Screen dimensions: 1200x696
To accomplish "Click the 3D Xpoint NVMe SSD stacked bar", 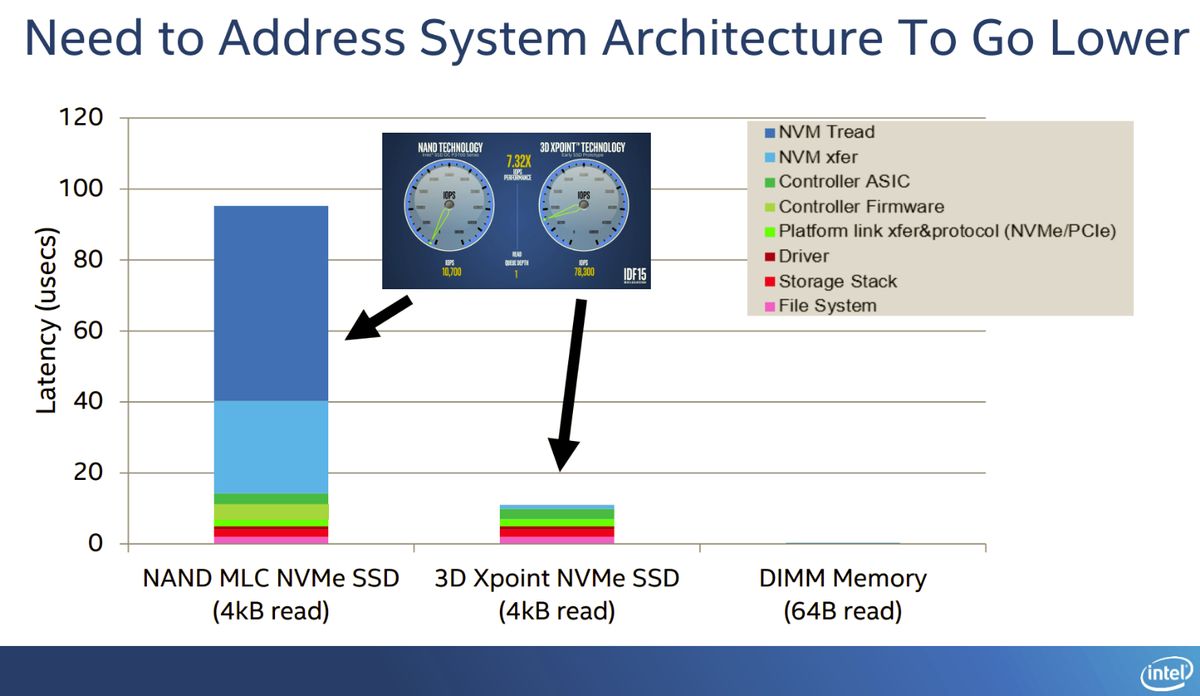I will click(x=557, y=524).
